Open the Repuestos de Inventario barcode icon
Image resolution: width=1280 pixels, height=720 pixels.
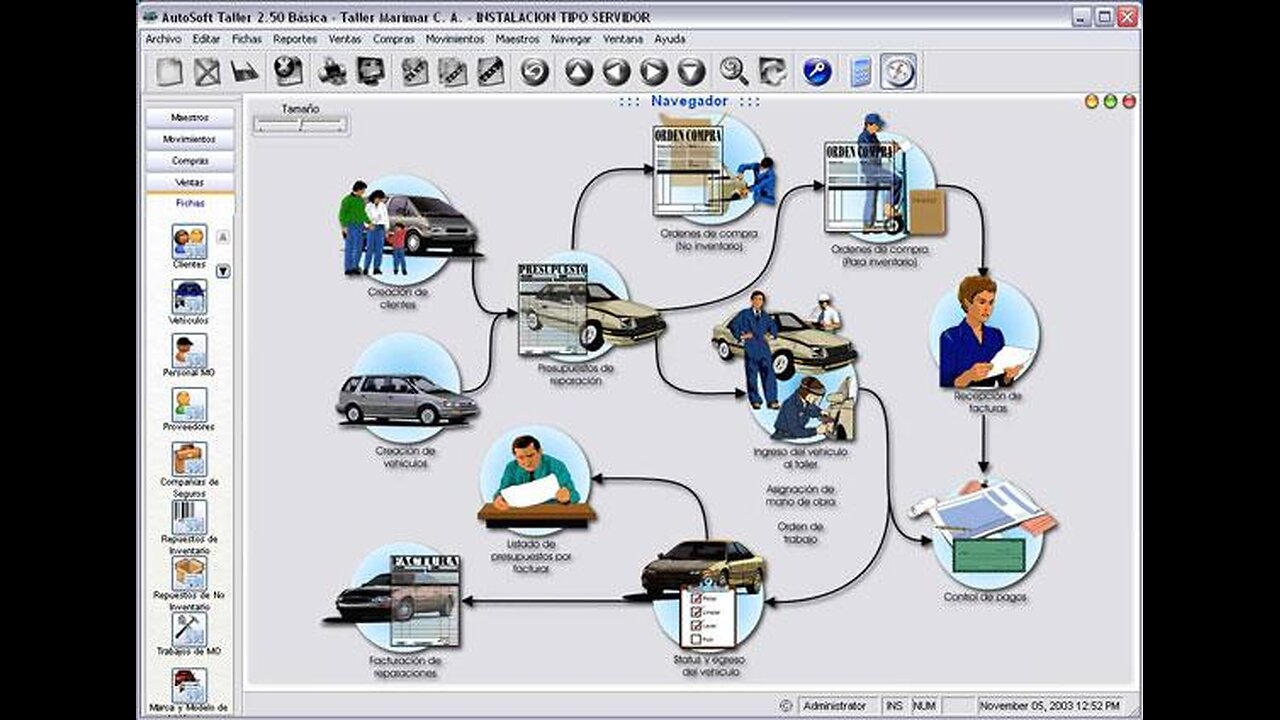pyautogui.click(x=189, y=516)
